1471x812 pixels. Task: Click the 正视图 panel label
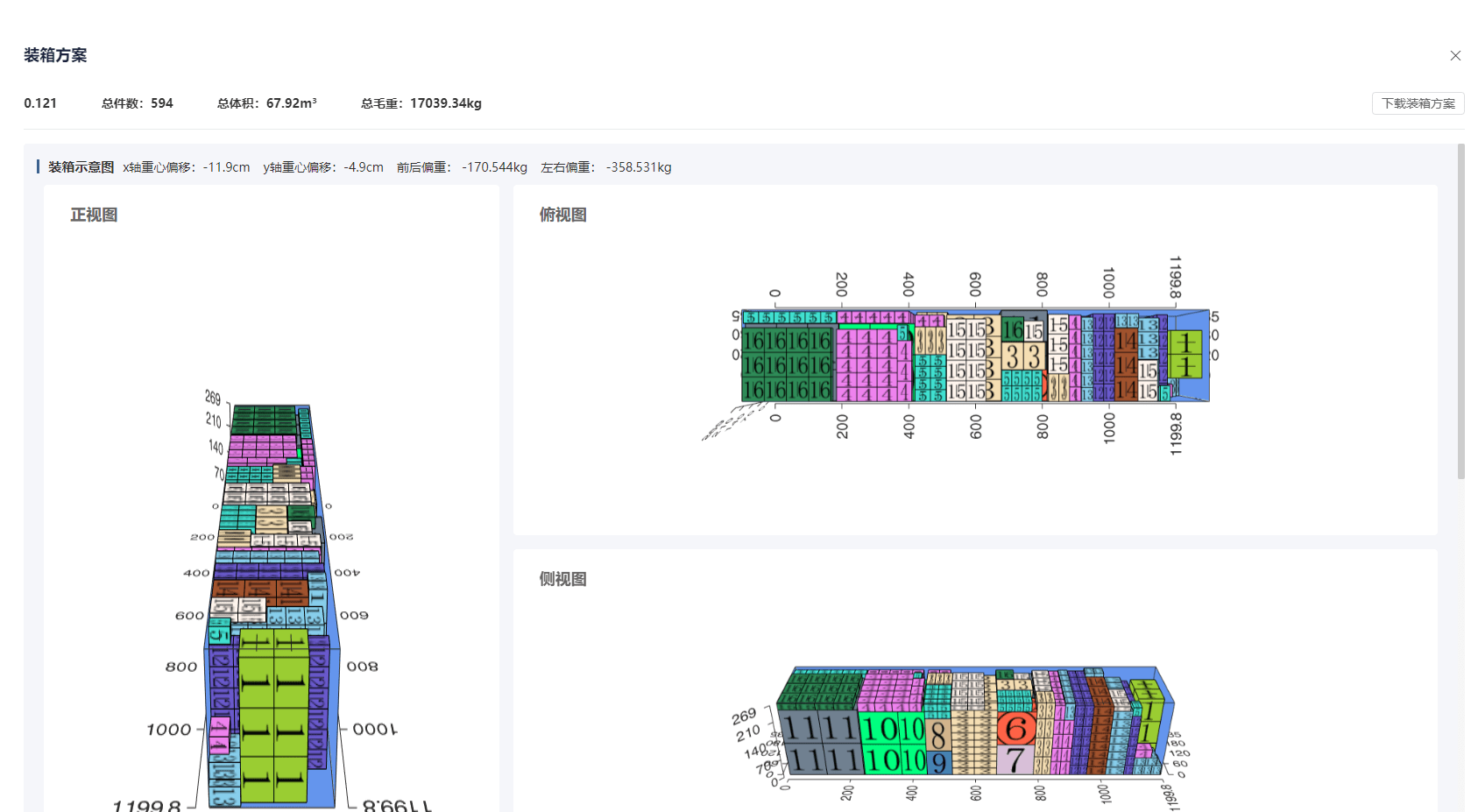tap(94, 215)
